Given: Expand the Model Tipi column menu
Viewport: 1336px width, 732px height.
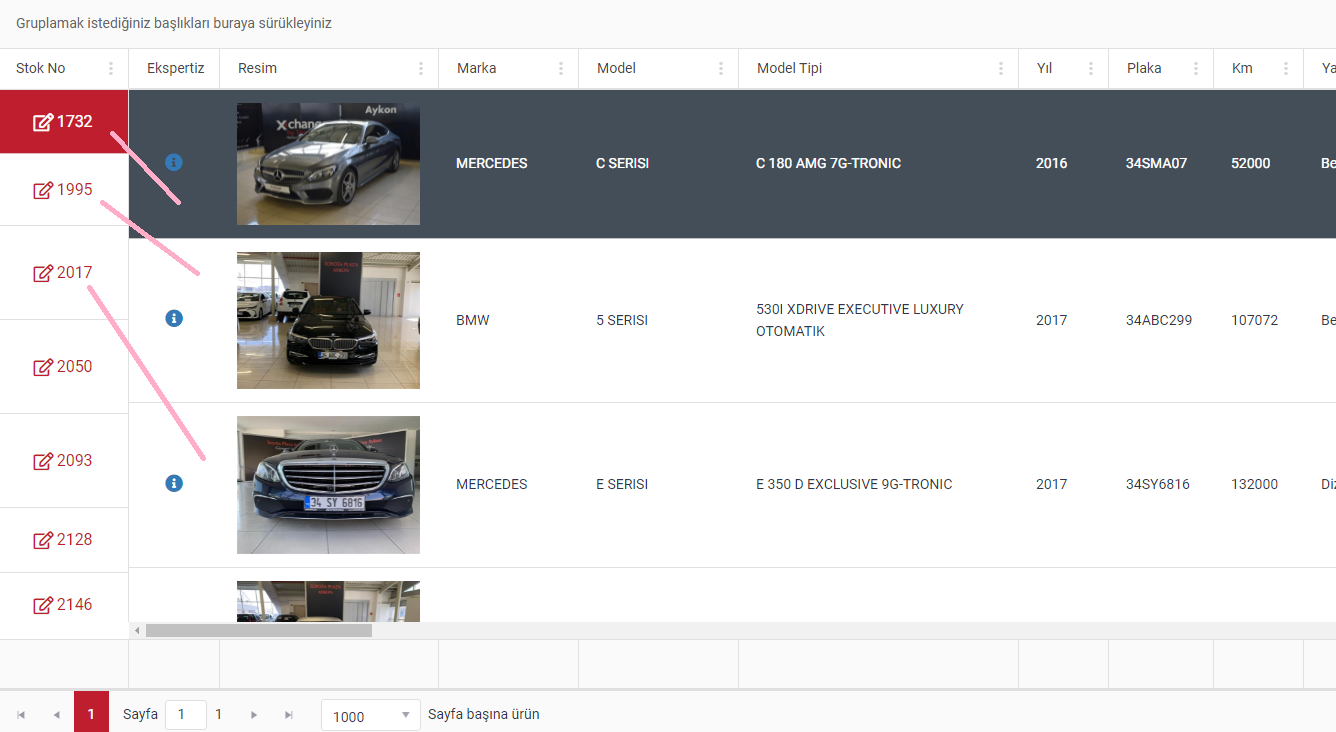Looking at the screenshot, I should coord(1000,69).
